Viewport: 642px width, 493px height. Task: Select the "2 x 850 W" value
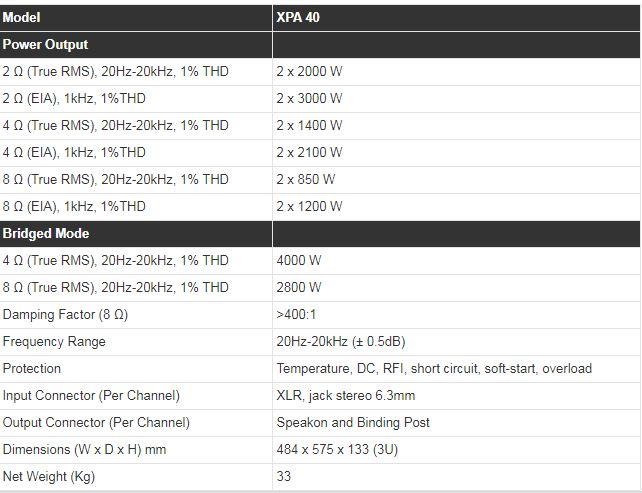(306, 180)
